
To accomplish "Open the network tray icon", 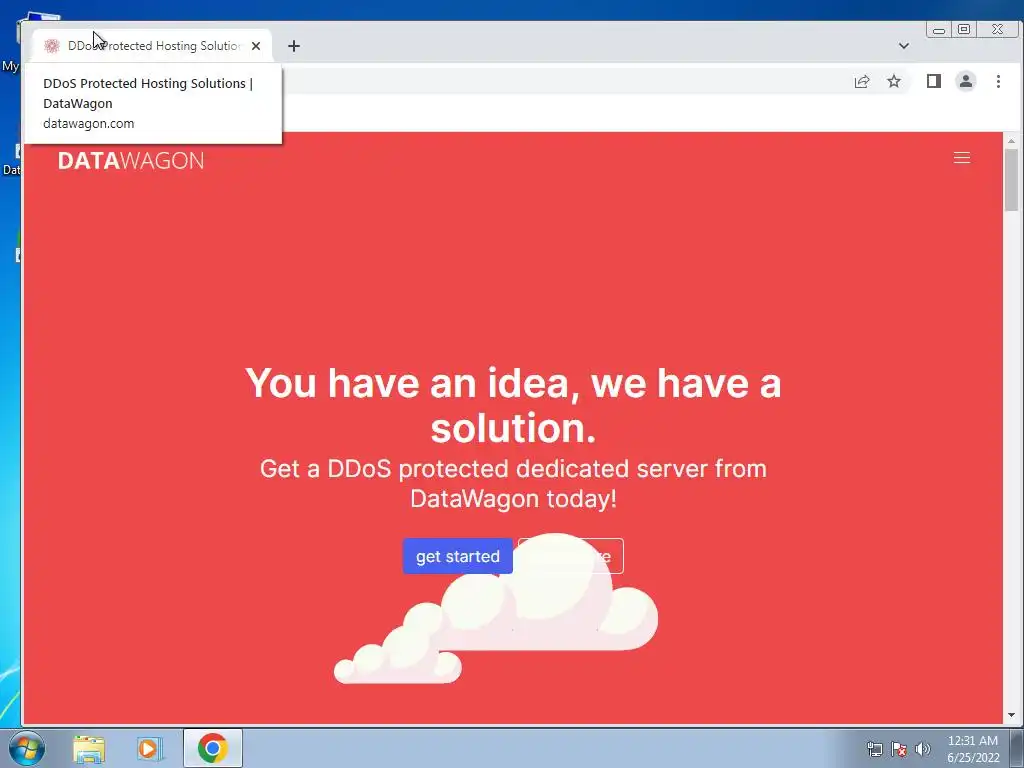I will coord(875,749).
